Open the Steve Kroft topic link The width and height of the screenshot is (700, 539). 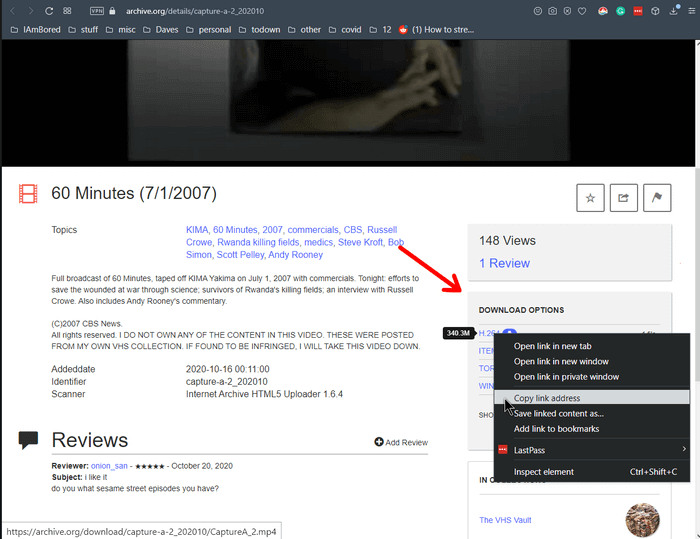pos(360,242)
